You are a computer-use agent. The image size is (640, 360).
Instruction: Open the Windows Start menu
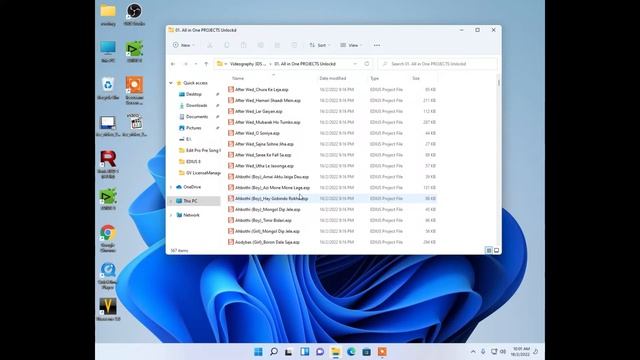258,352
